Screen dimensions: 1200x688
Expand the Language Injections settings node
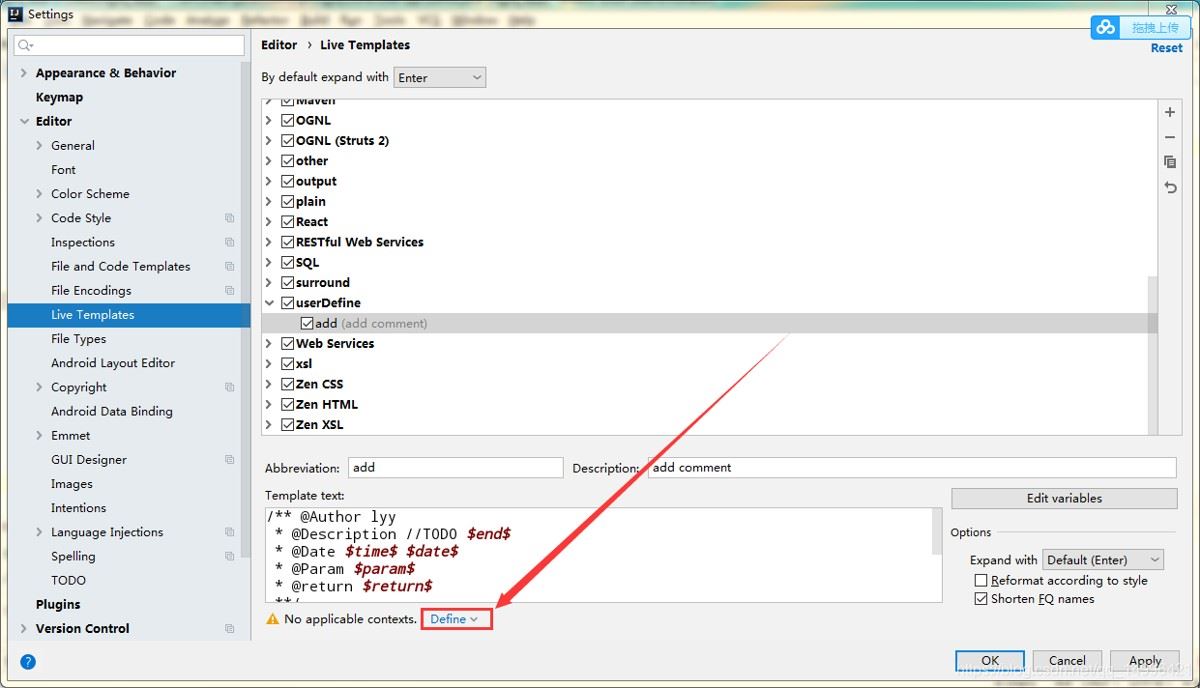pos(39,532)
